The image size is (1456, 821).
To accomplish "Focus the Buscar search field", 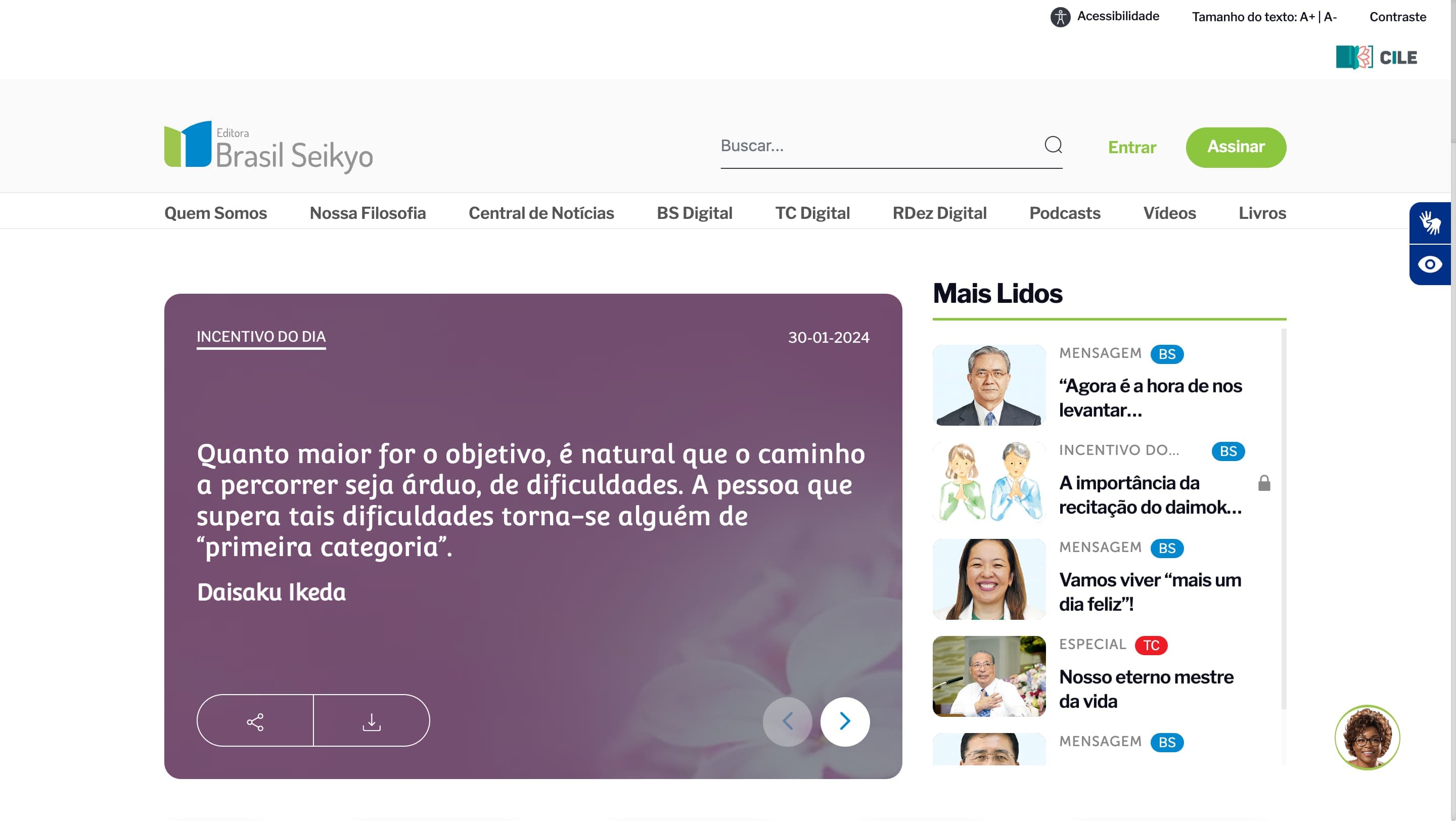I will pyautogui.click(x=879, y=146).
